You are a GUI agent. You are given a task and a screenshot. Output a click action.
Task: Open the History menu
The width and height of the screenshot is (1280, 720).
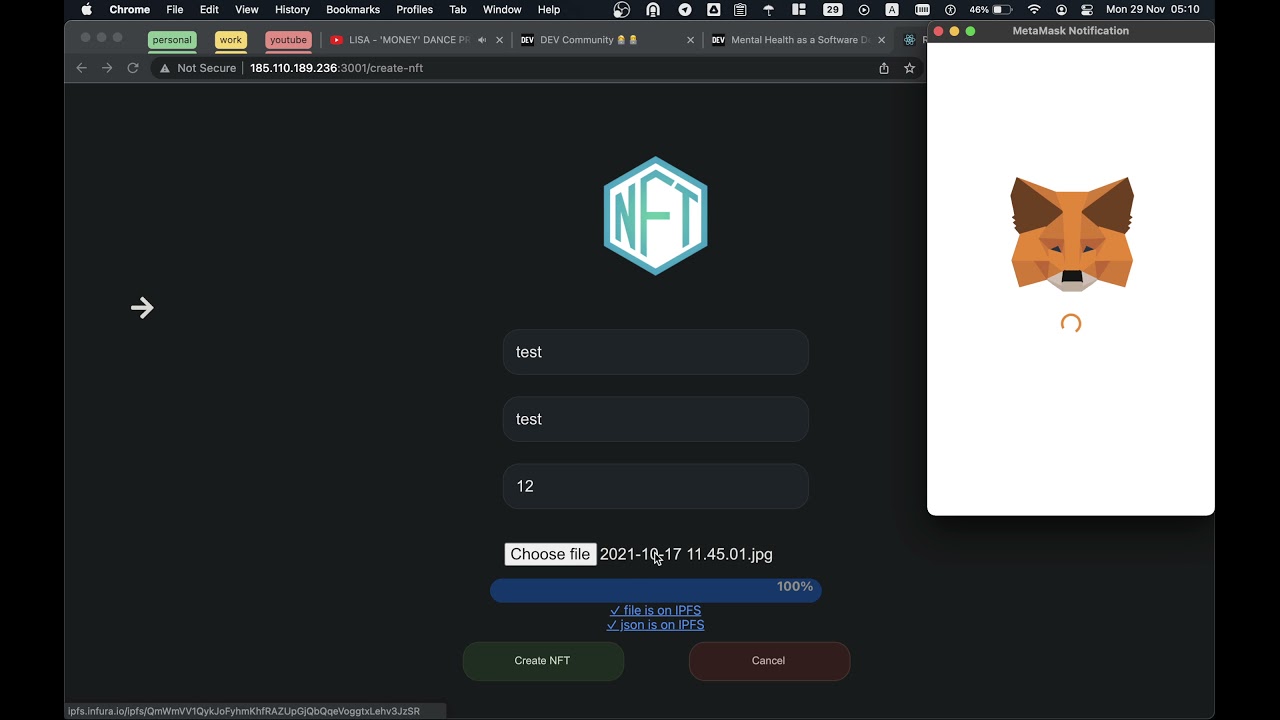coord(292,10)
